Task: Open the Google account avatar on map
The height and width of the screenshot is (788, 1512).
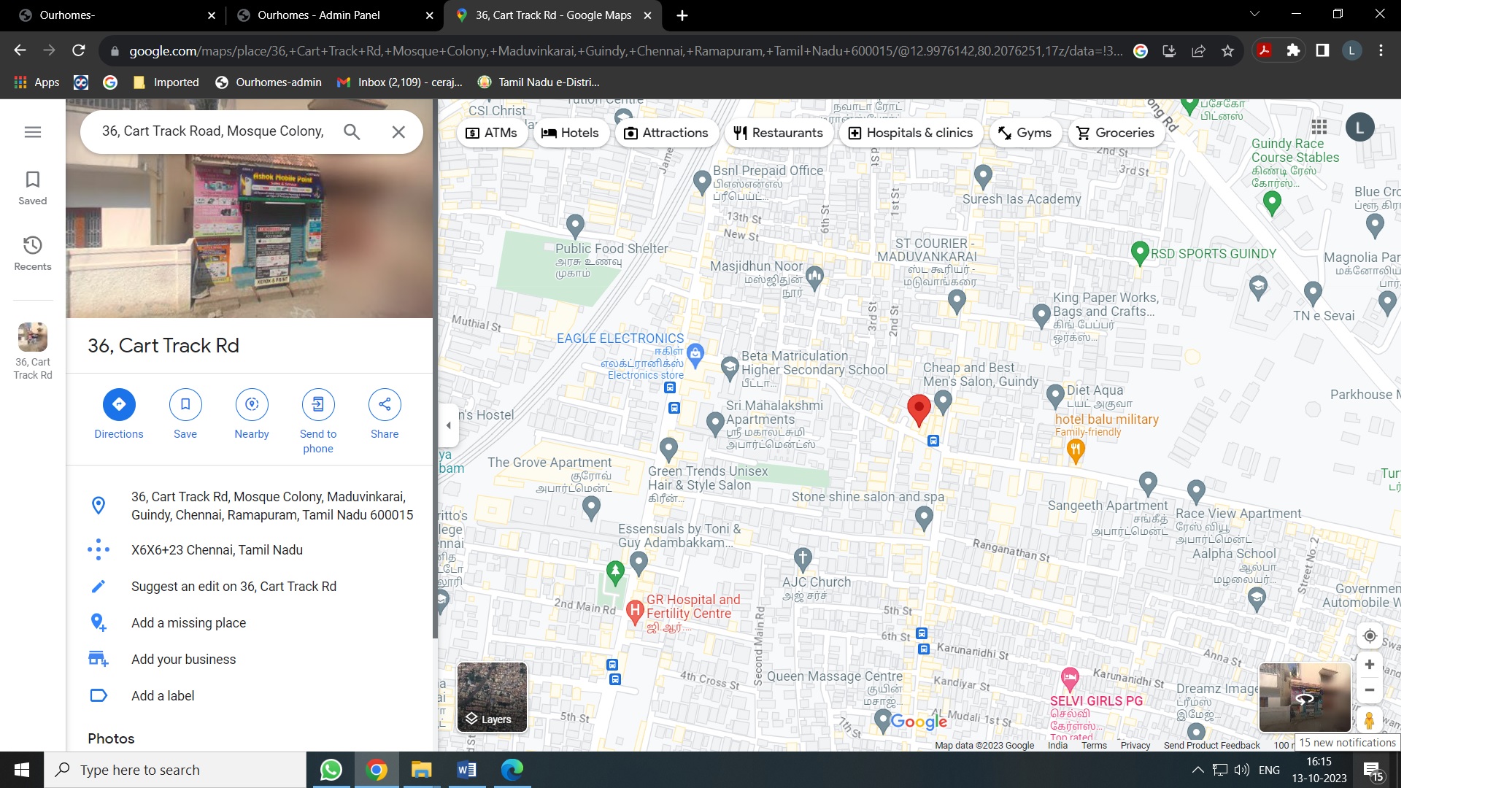Action: [1359, 128]
